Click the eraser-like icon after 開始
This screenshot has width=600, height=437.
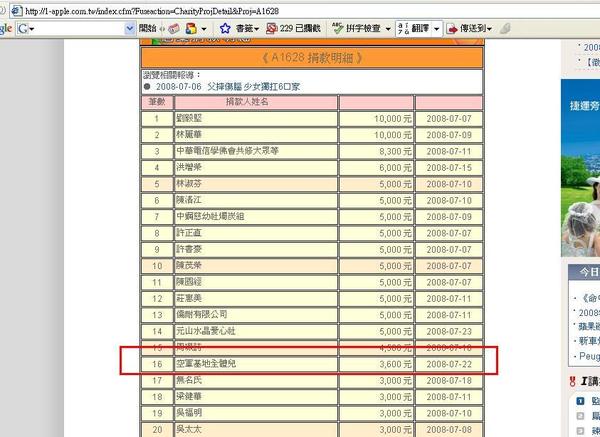point(174,29)
